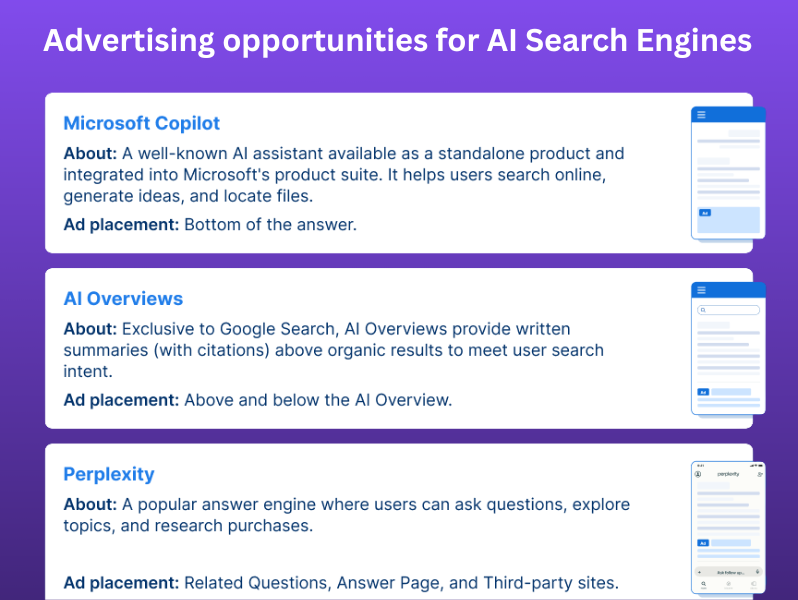The image size is (798, 600).
Task: Click the Perplexity heading
Action: (x=109, y=474)
